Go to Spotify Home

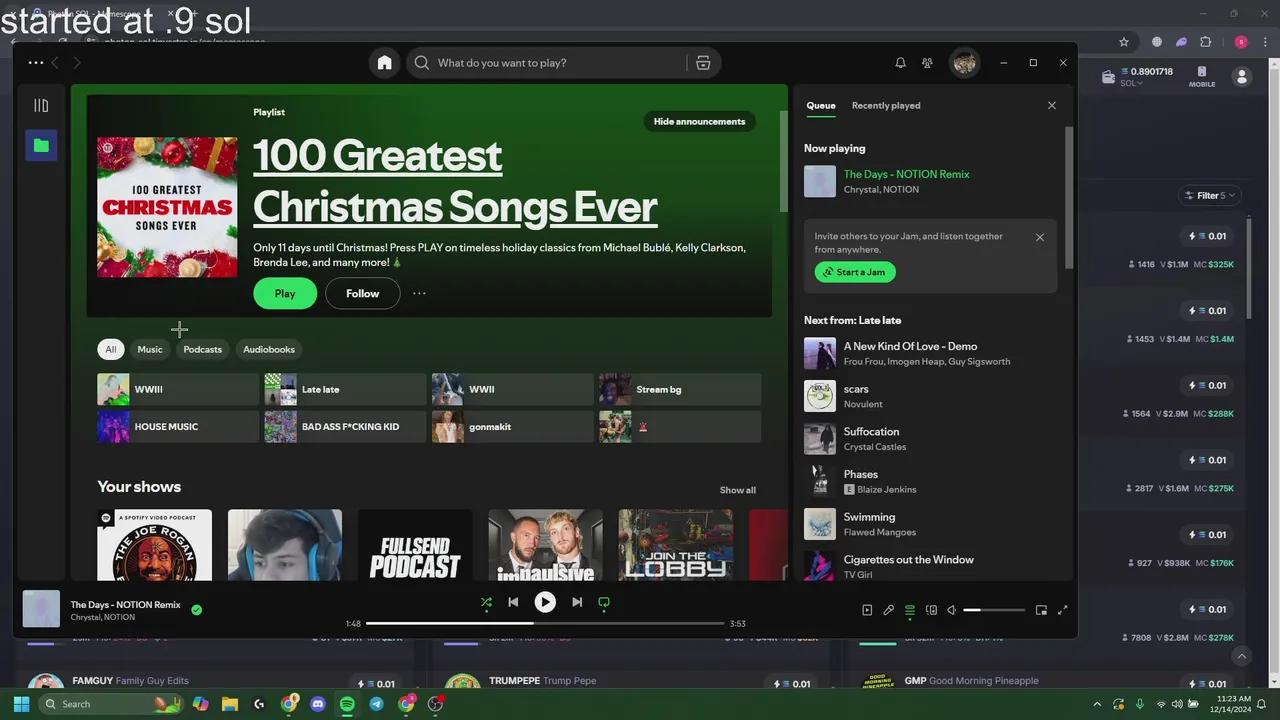tap(384, 63)
